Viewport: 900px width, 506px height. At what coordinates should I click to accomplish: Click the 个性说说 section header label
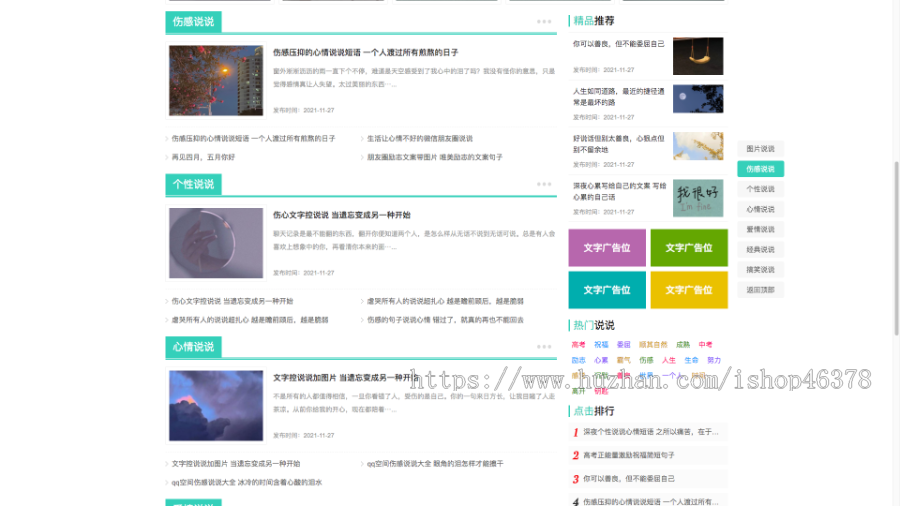coord(193,184)
